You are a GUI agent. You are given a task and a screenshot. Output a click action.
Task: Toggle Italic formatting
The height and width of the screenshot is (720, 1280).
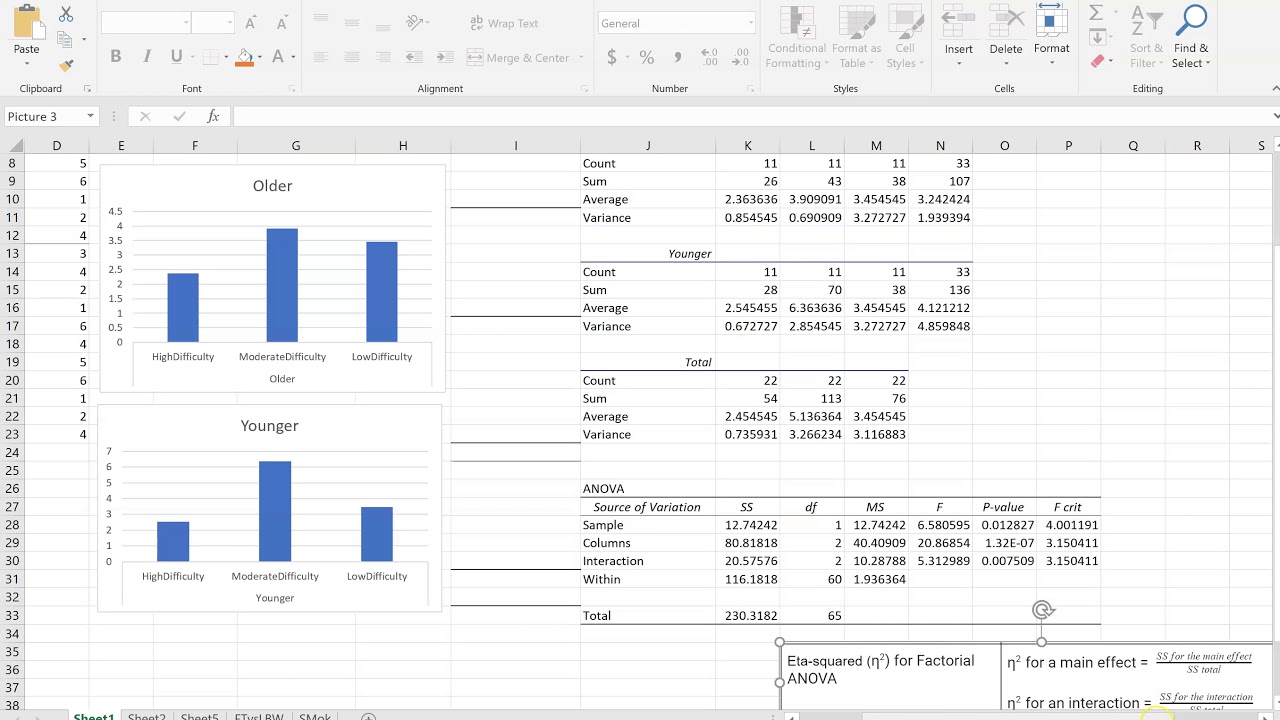(x=147, y=57)
